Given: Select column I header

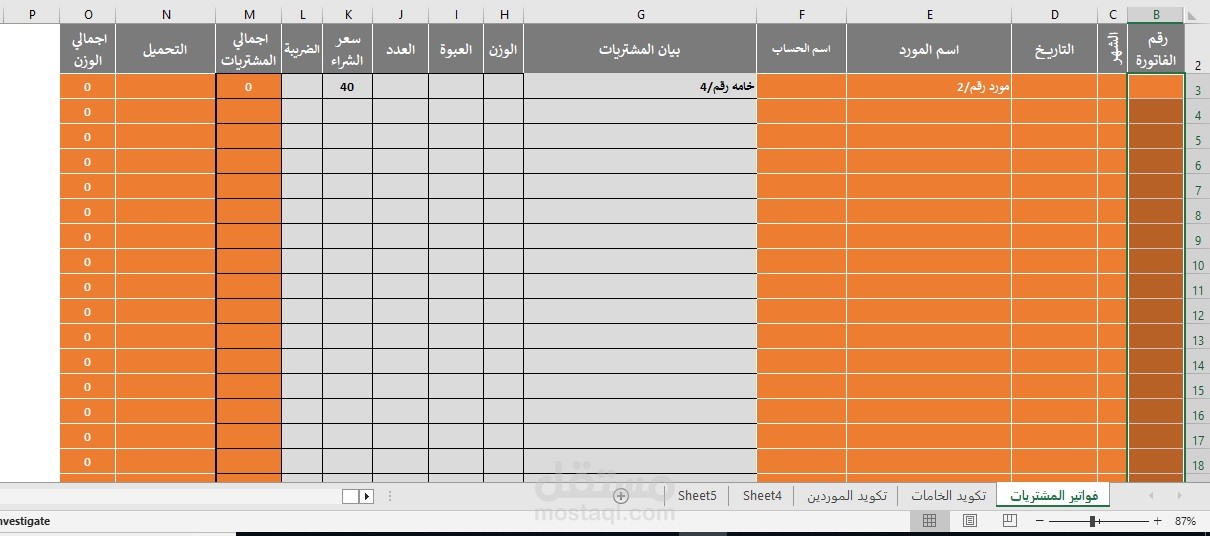Looking at the screenshot, I should 456,15.
